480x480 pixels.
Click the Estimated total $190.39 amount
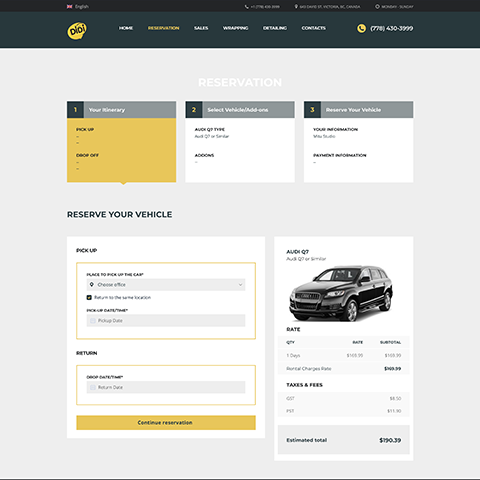click(x=390, y=440)
